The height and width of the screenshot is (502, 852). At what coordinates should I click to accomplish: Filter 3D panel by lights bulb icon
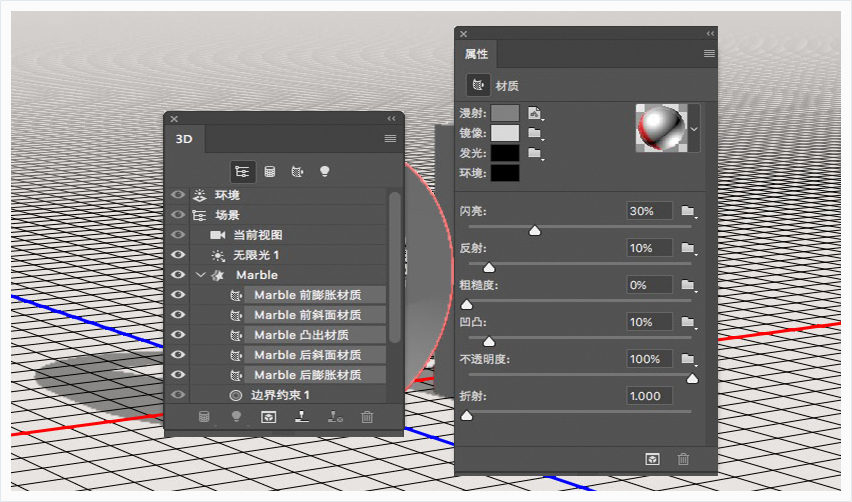click(324, 172)
